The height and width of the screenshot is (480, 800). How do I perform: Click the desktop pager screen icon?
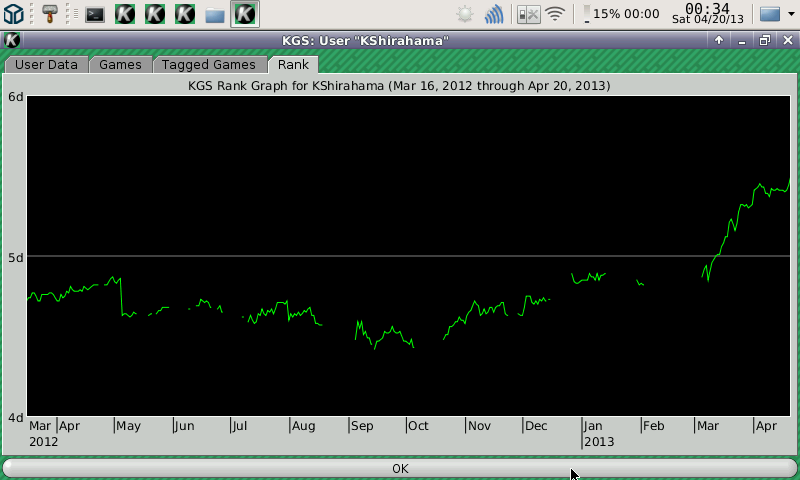point(770,14)
